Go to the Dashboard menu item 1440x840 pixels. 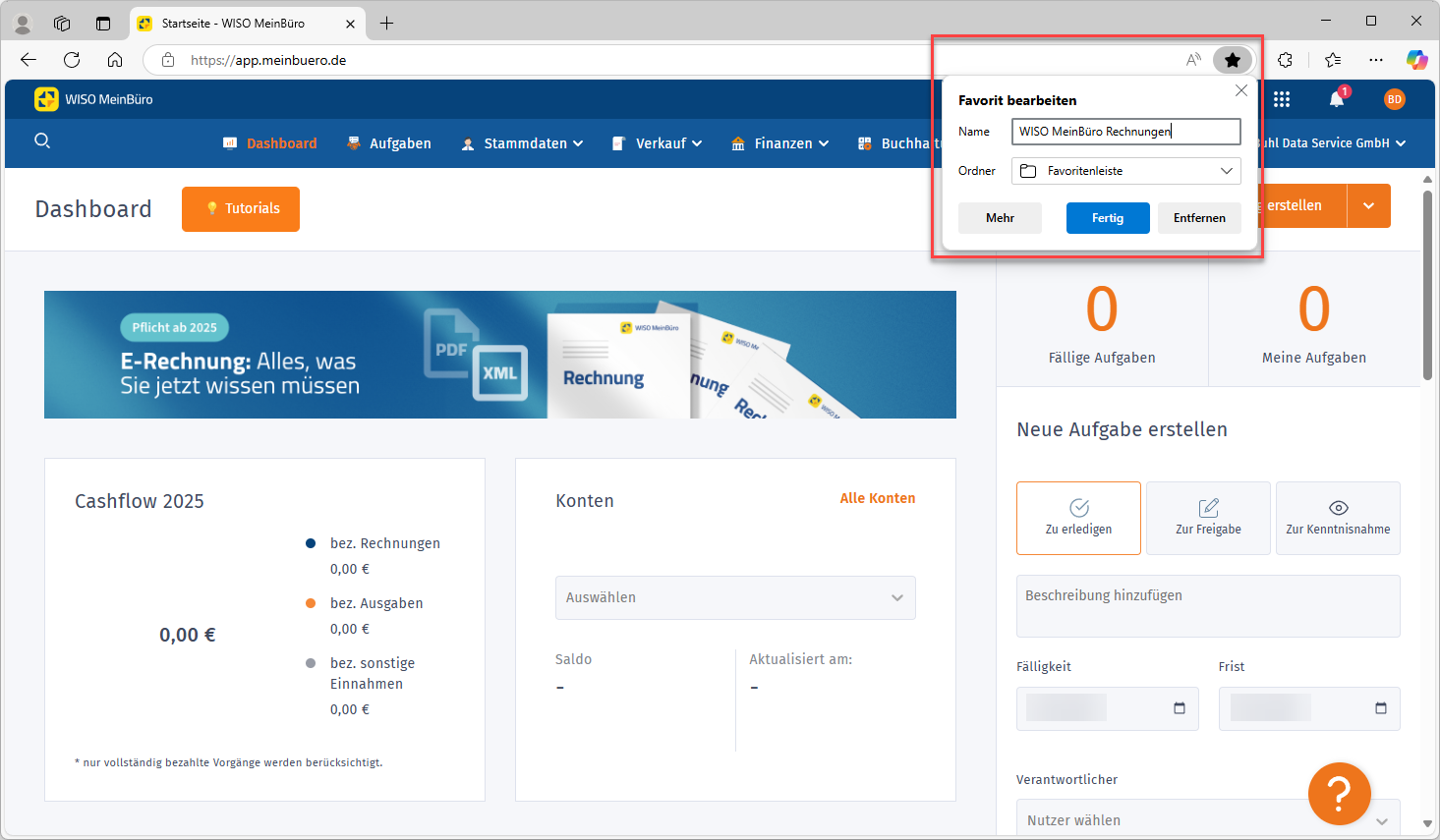(x=270, y=143)
